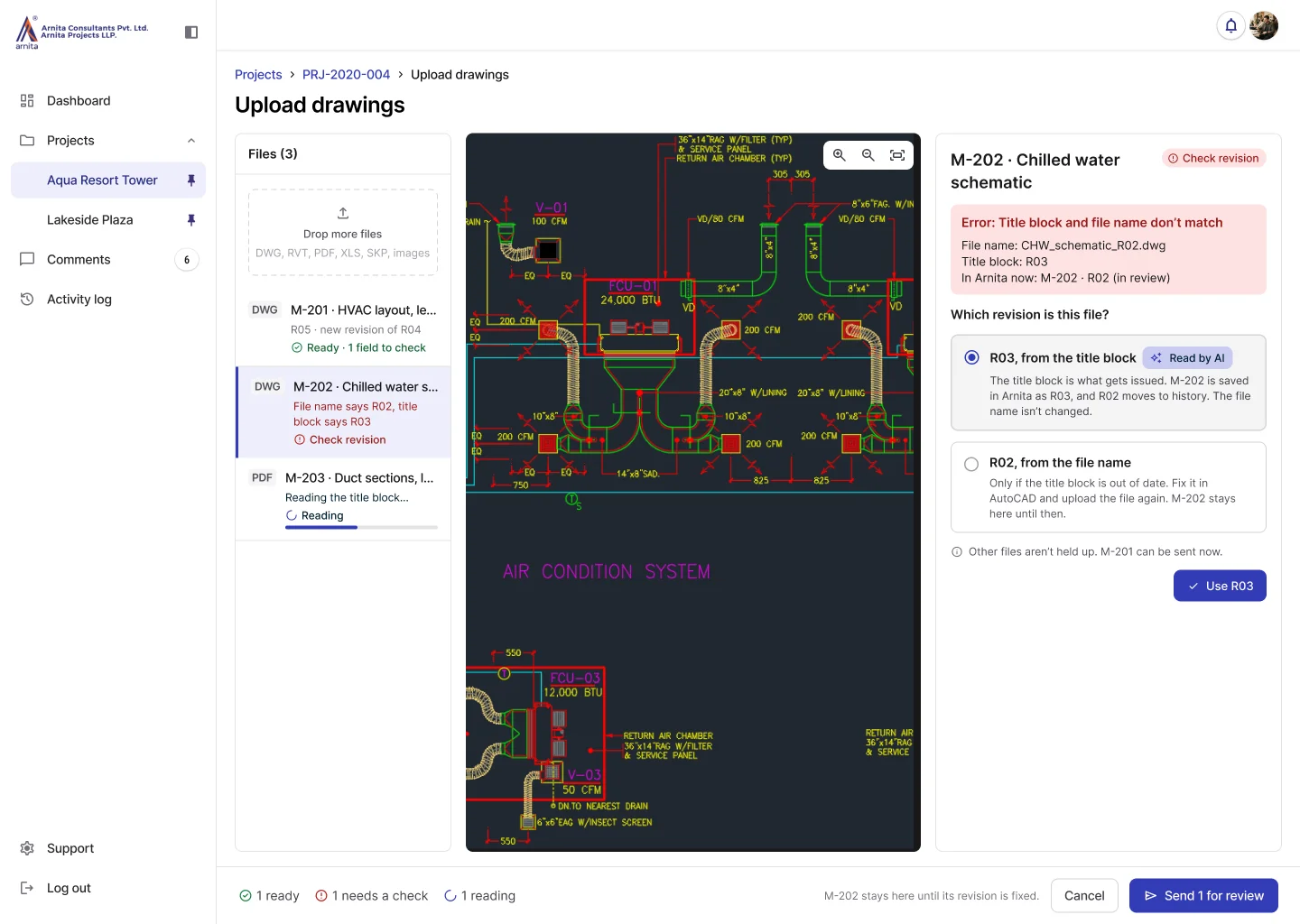1300x924 pixels.
Task: Click the Check revision badge
Action: (1213, 158)
